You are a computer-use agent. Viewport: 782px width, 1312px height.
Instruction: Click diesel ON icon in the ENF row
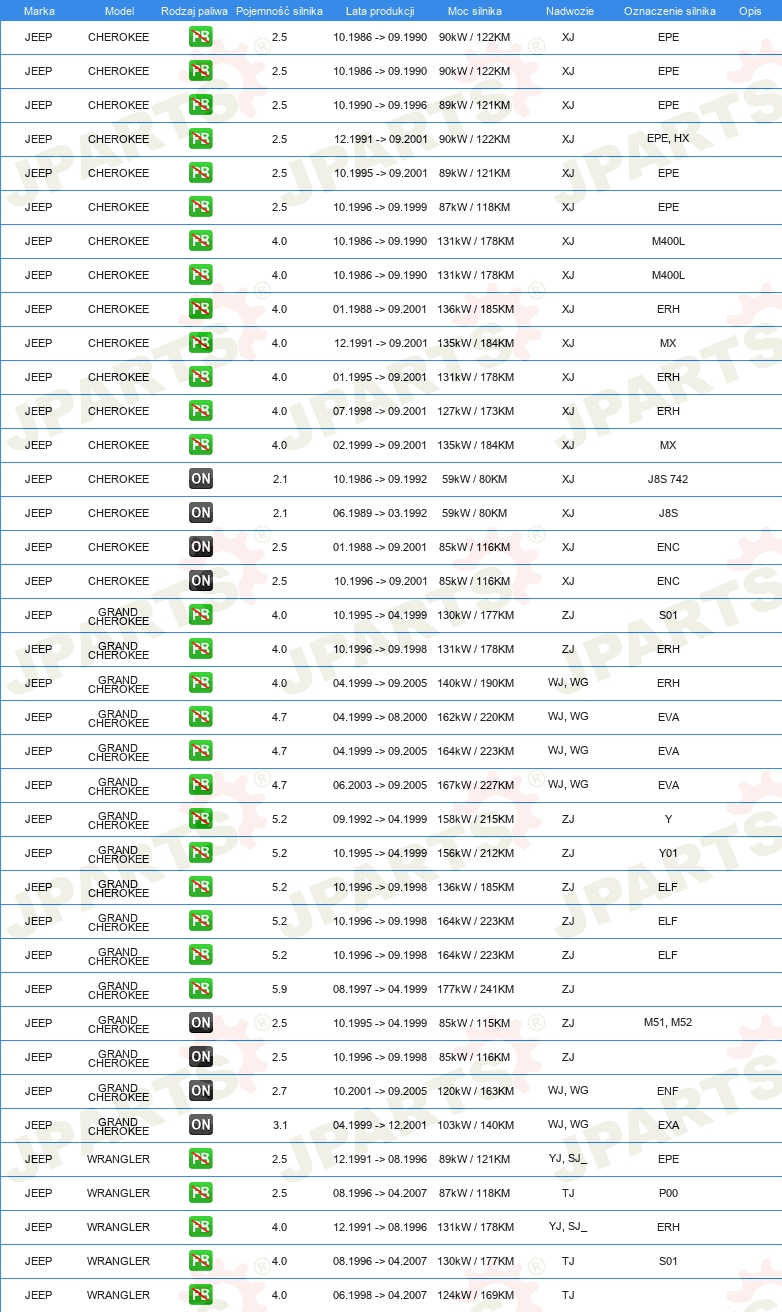[200, 1091]
